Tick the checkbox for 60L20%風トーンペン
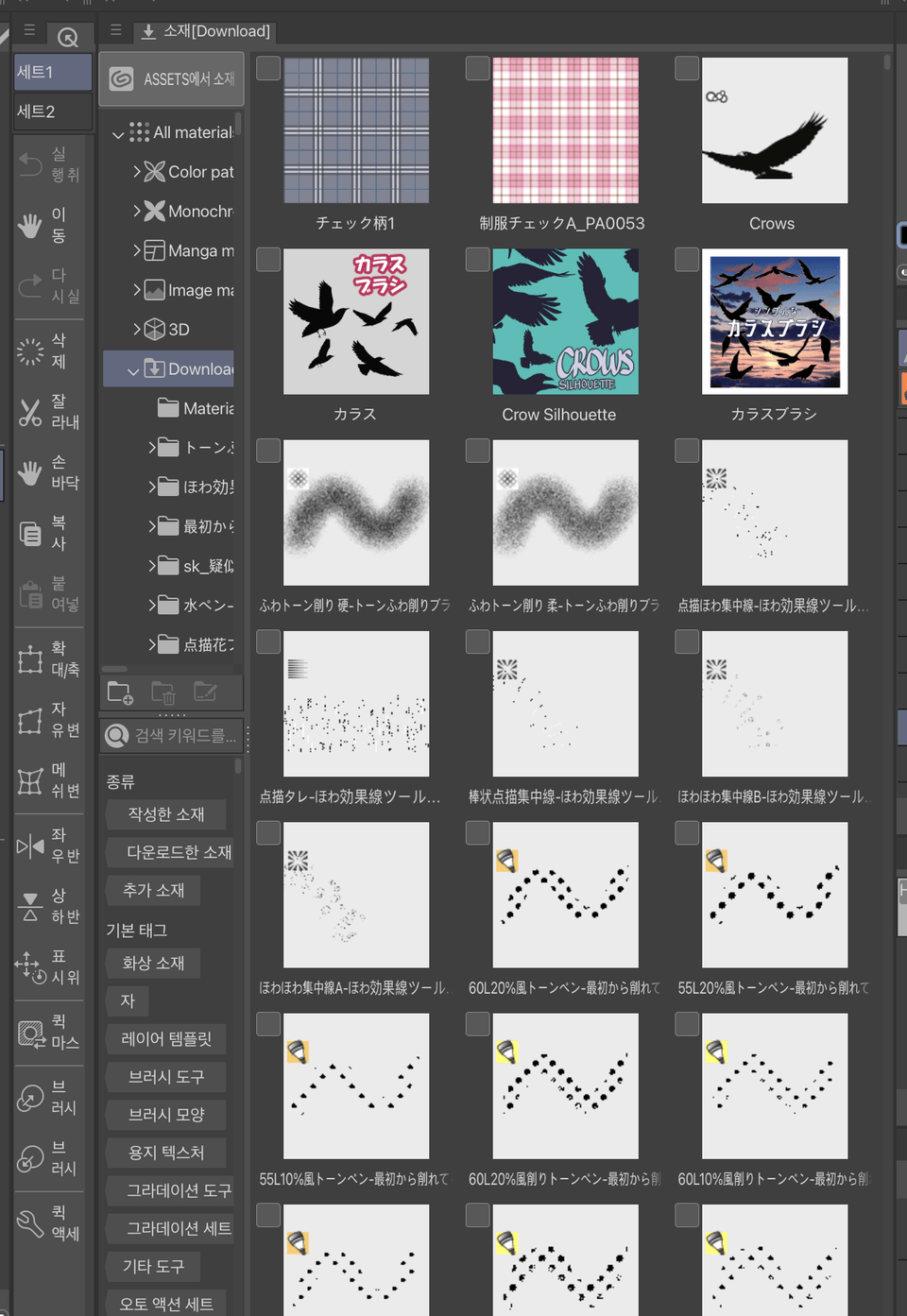Image resolution: width=907 pixels, height=1316 pixels. coord(478,832)
